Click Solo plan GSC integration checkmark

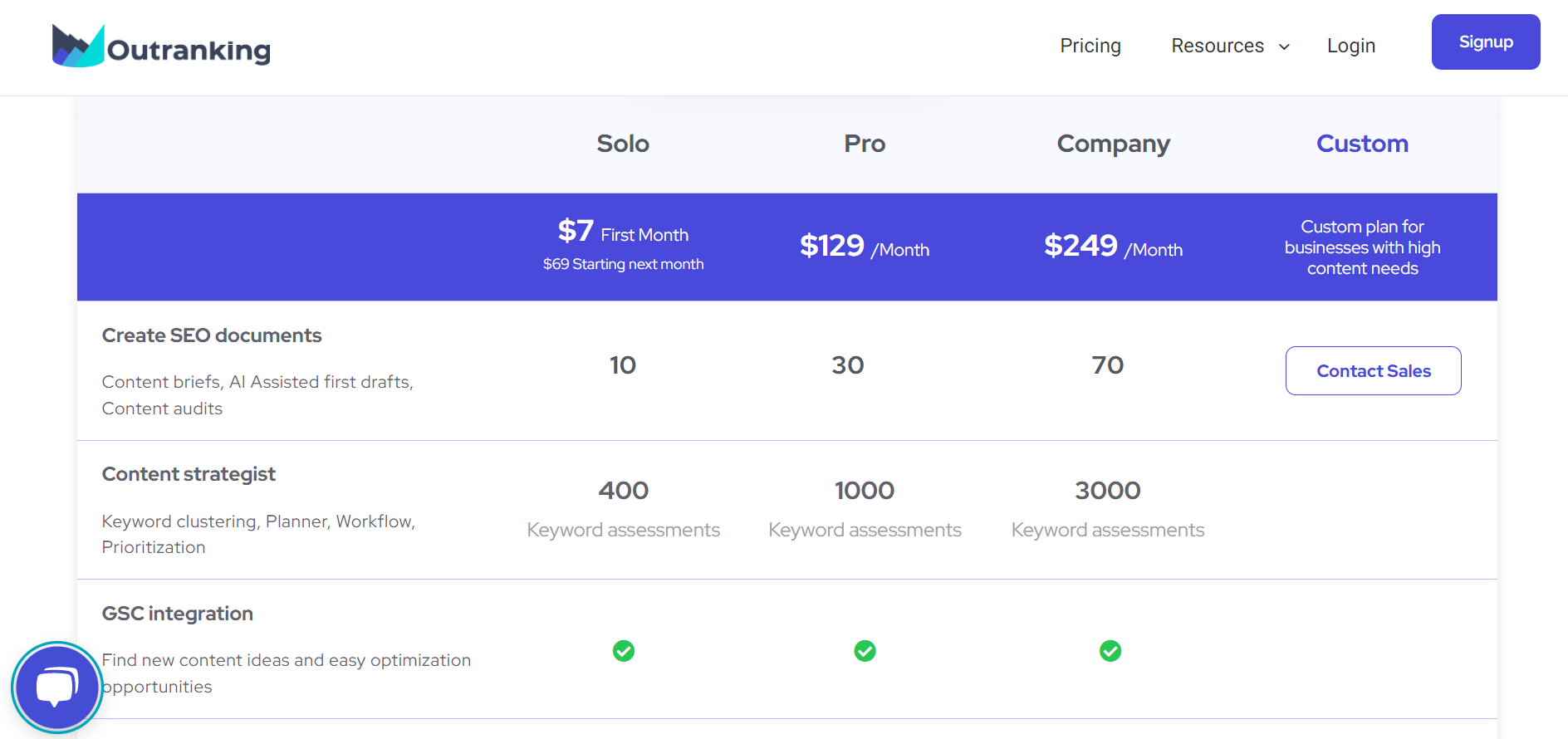click(624, 651)
